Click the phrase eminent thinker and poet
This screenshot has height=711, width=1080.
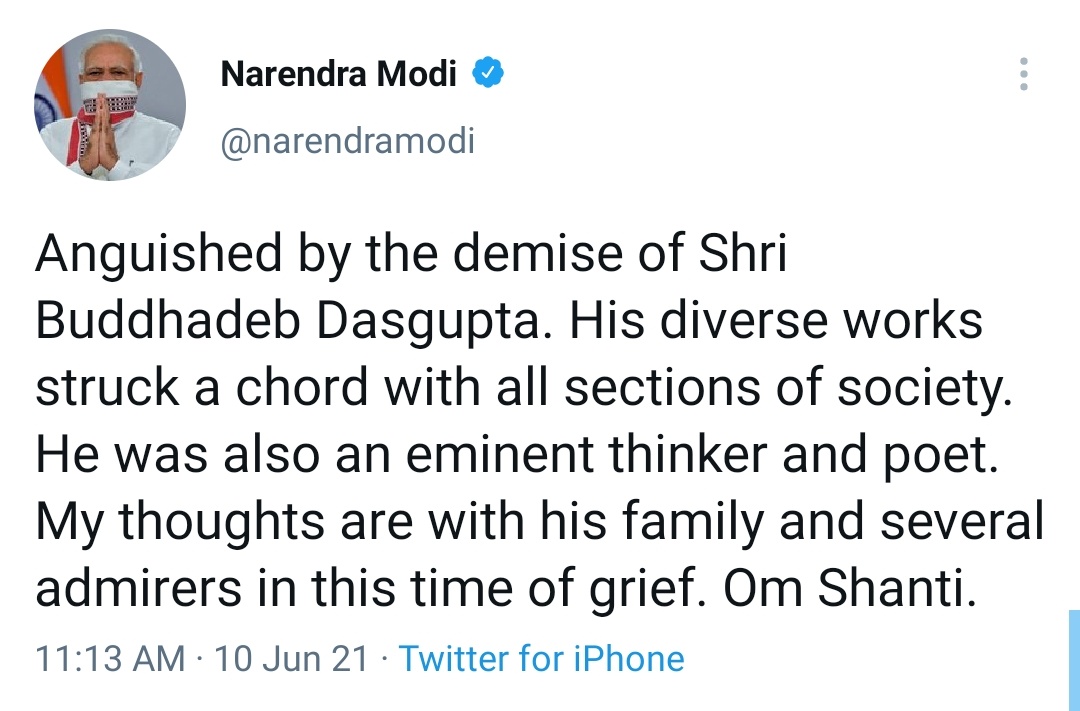(x=702, y=455)
